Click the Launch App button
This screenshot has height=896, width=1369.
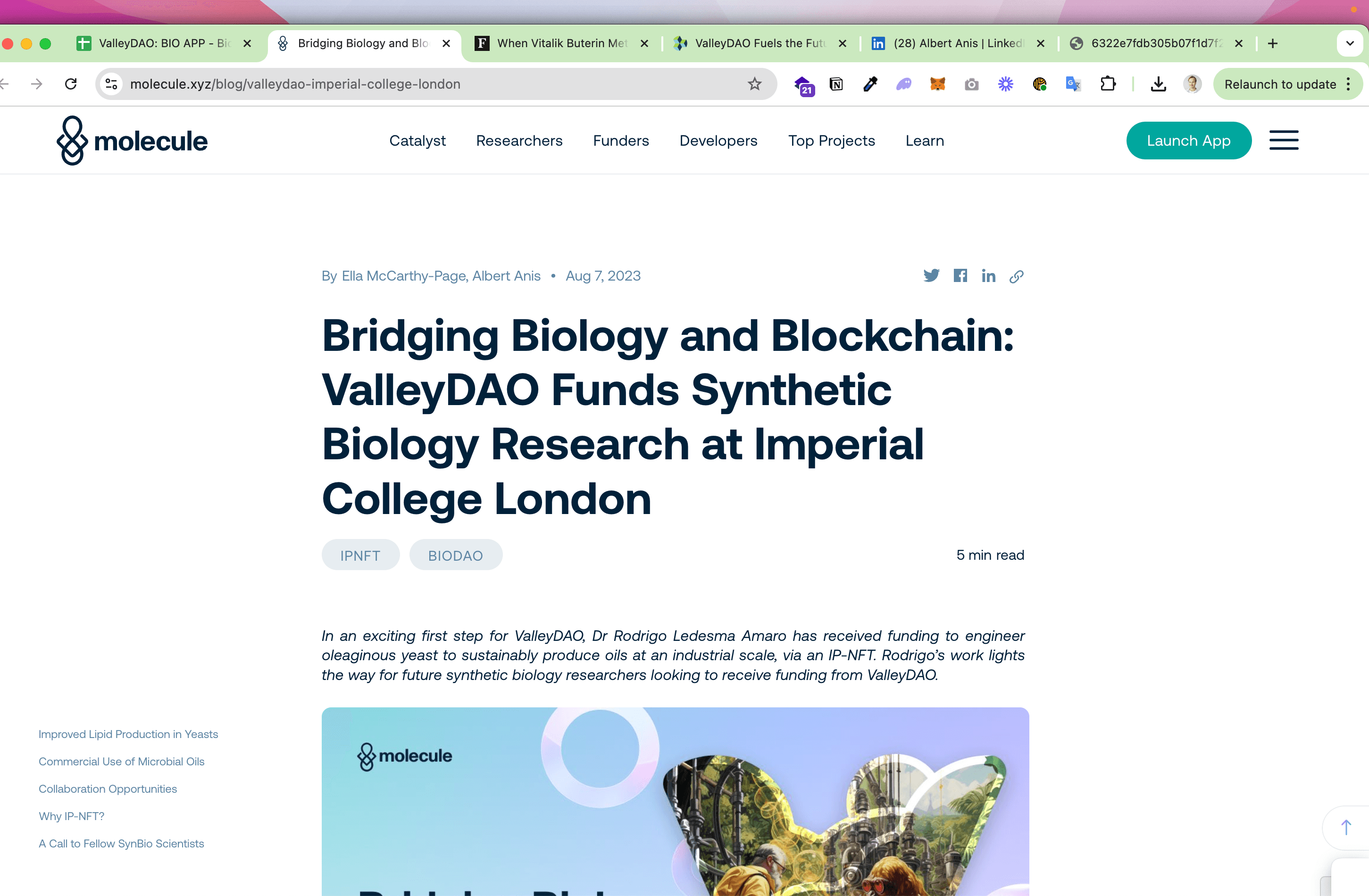(1188, 141)
